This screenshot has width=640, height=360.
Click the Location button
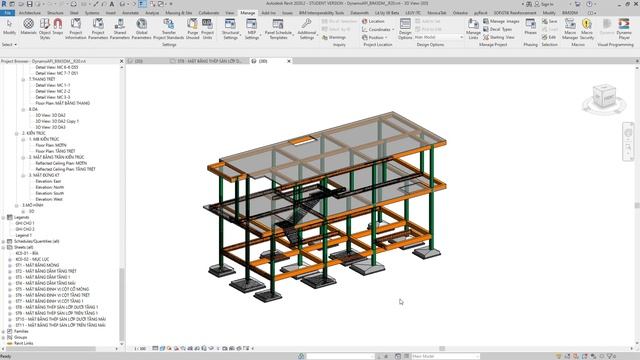(x=373, y=21)
